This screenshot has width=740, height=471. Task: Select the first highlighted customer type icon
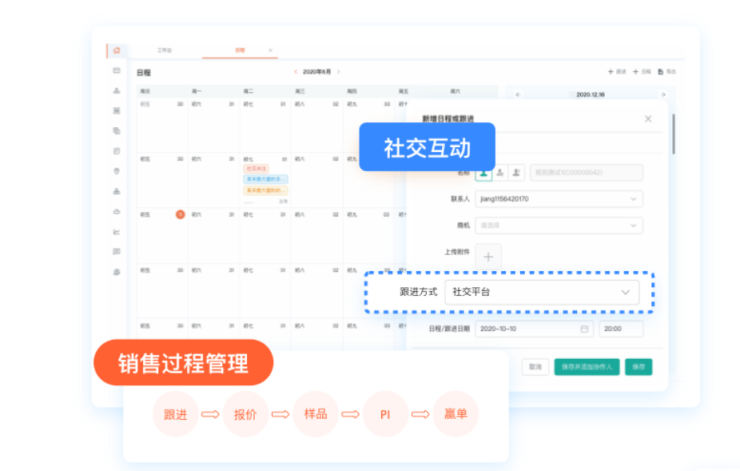coord(484,172)
